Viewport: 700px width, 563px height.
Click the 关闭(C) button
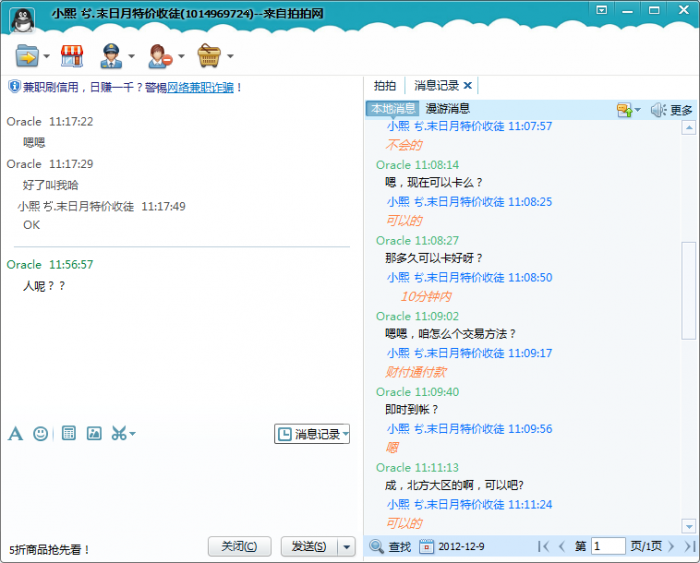pos(239,546)
